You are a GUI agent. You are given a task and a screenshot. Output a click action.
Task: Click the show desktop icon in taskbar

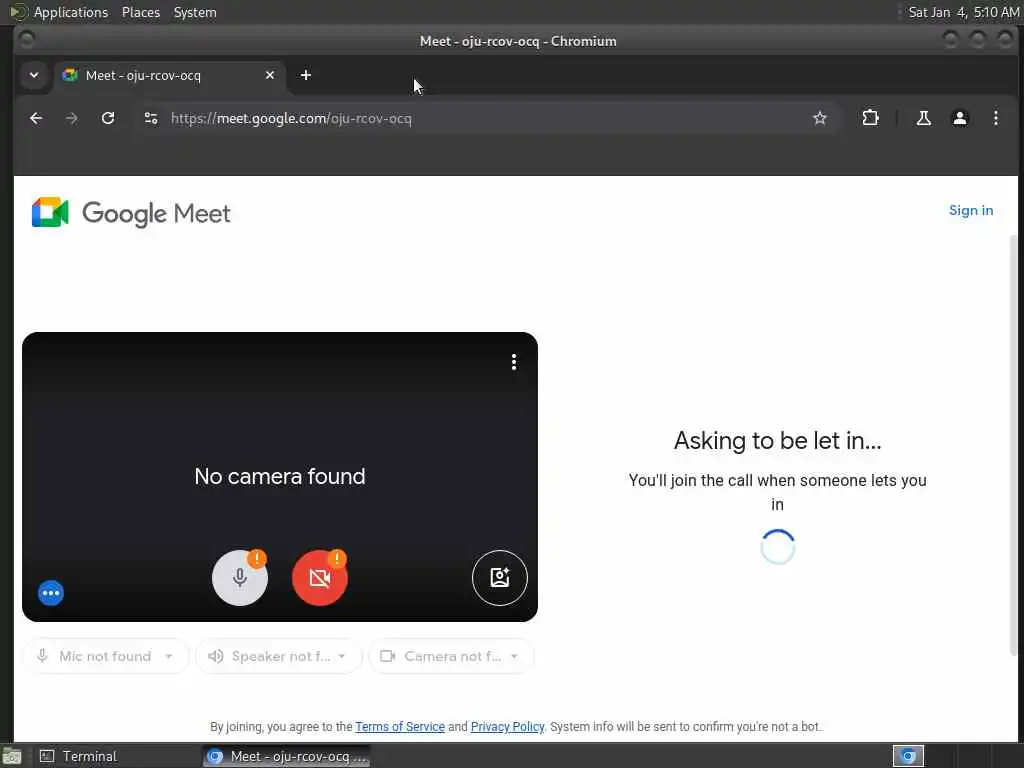tap(12, 756)
